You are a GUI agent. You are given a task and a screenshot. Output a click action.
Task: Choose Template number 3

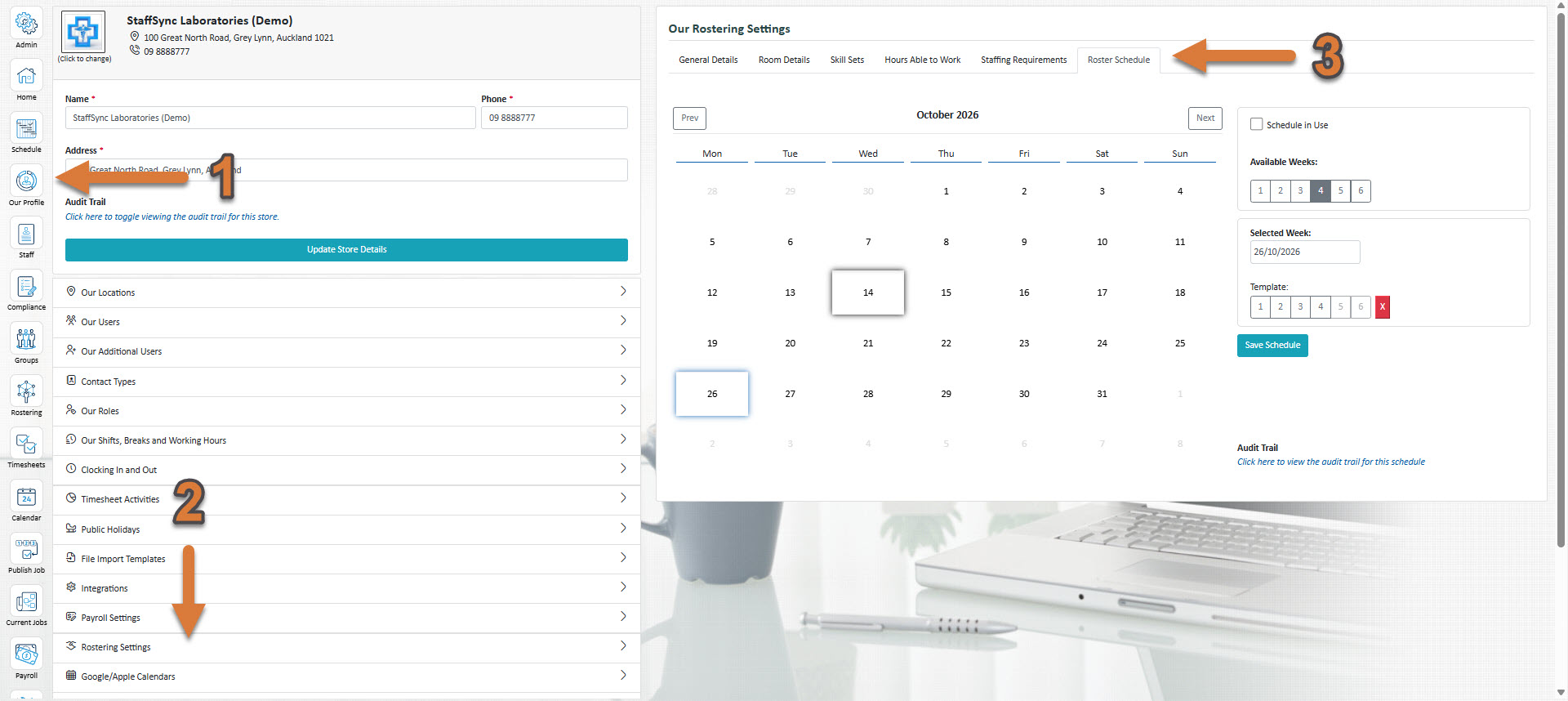click(x=1300, y=307)
